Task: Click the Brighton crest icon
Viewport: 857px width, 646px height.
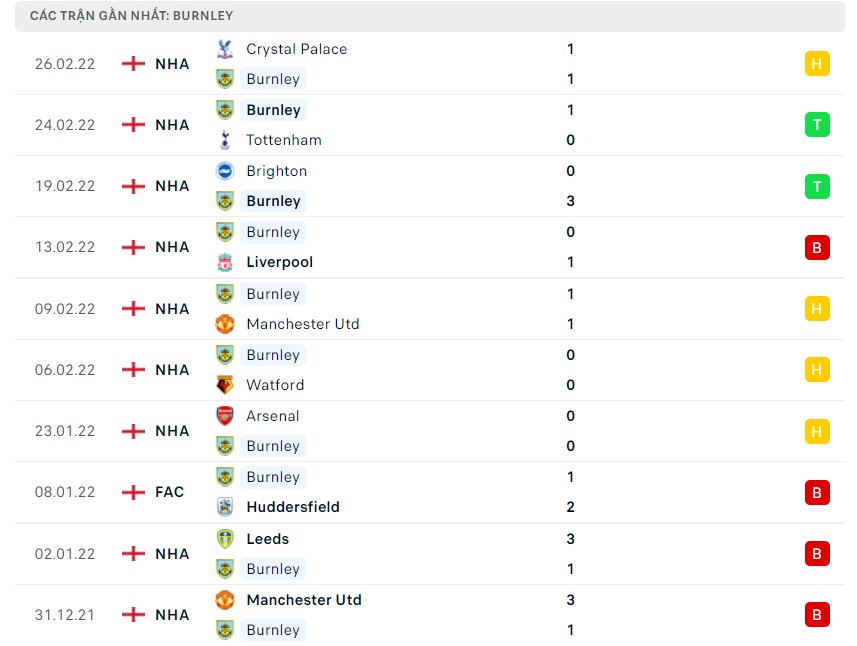Action: pos(225,171)
